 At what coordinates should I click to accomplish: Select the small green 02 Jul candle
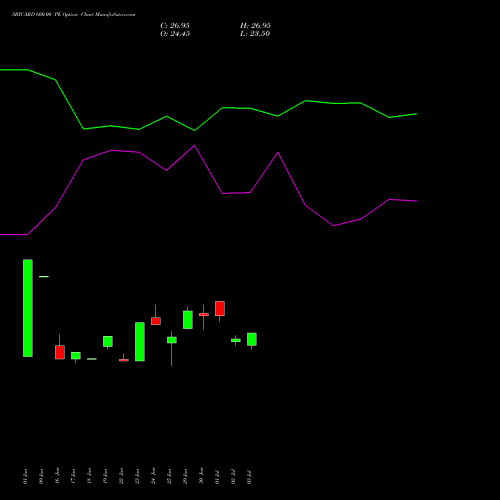[x=236, y=340]
